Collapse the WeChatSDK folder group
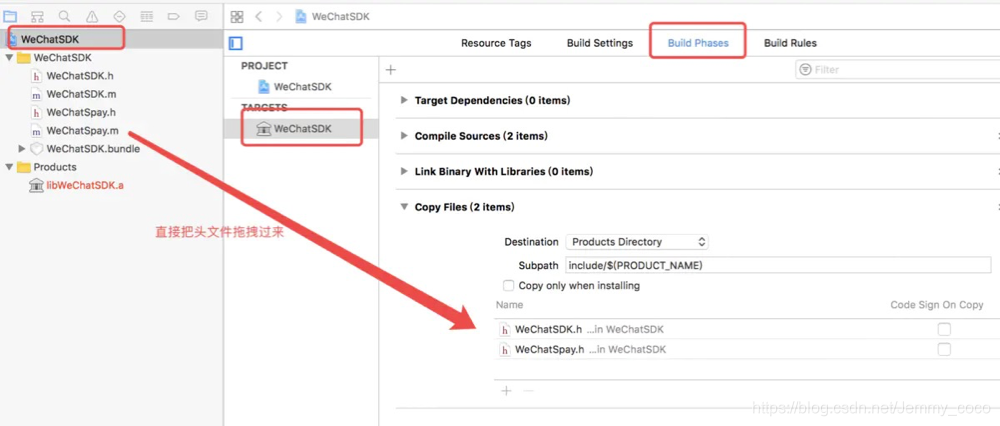 (x=9, y=57)
